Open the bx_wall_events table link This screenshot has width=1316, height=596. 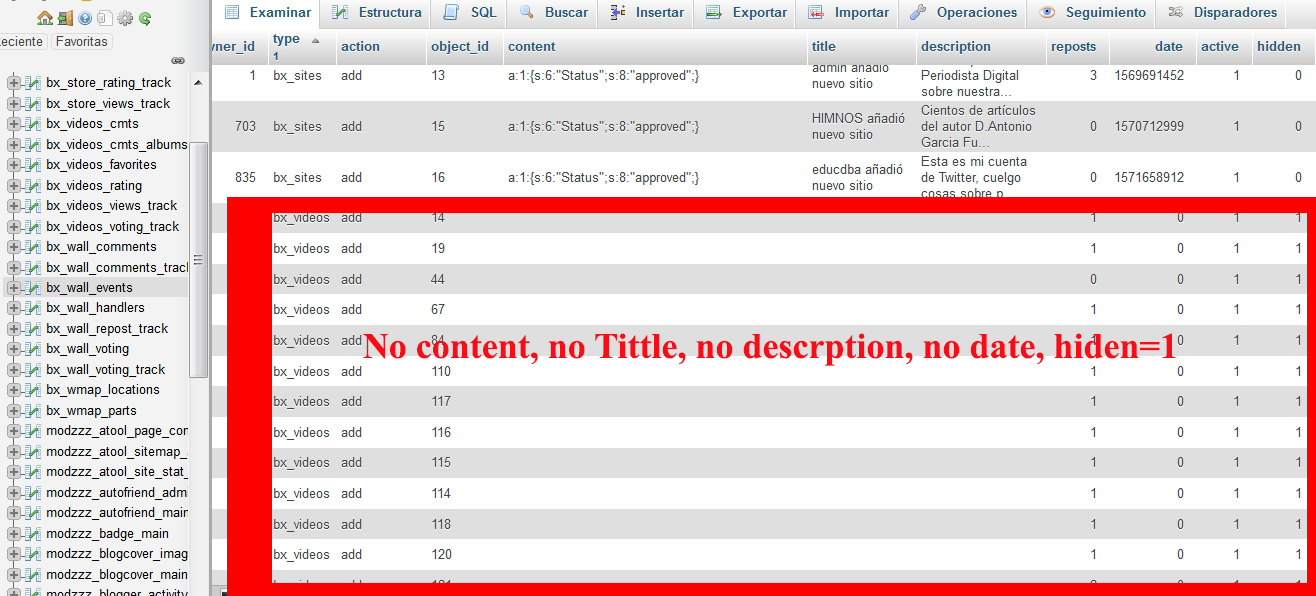pyautogui.click(x=89, y=288)
